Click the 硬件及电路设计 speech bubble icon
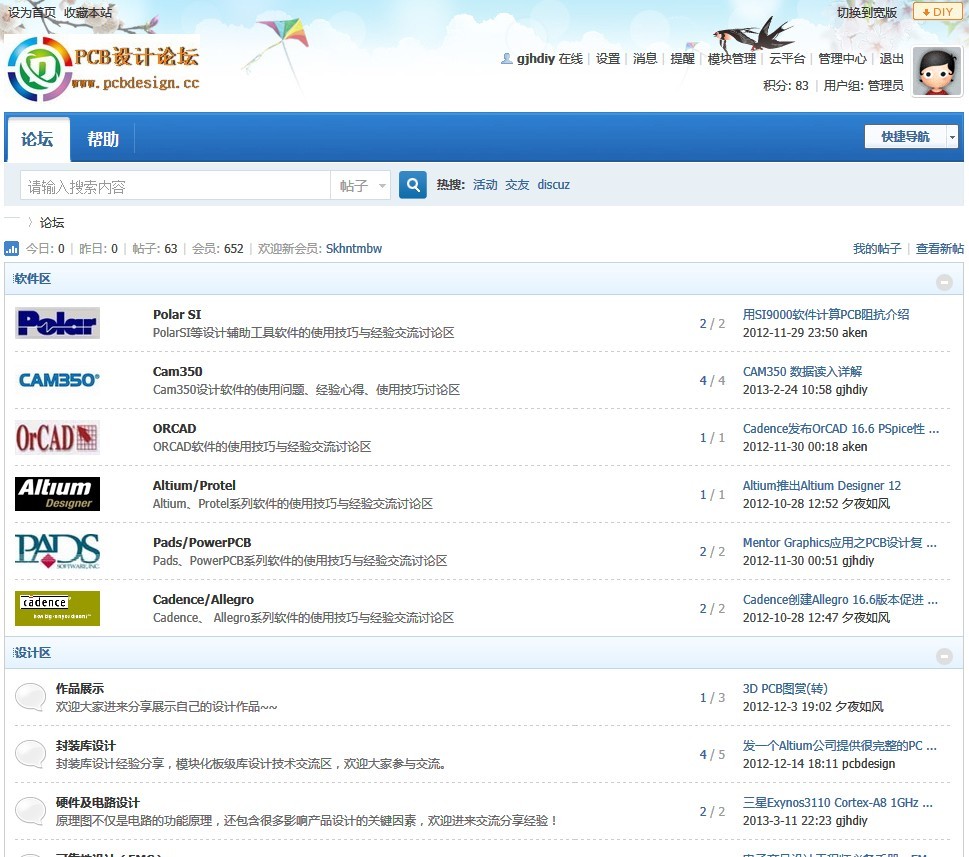This screenshot has width=969, height=857. click(x=30, y=811)
